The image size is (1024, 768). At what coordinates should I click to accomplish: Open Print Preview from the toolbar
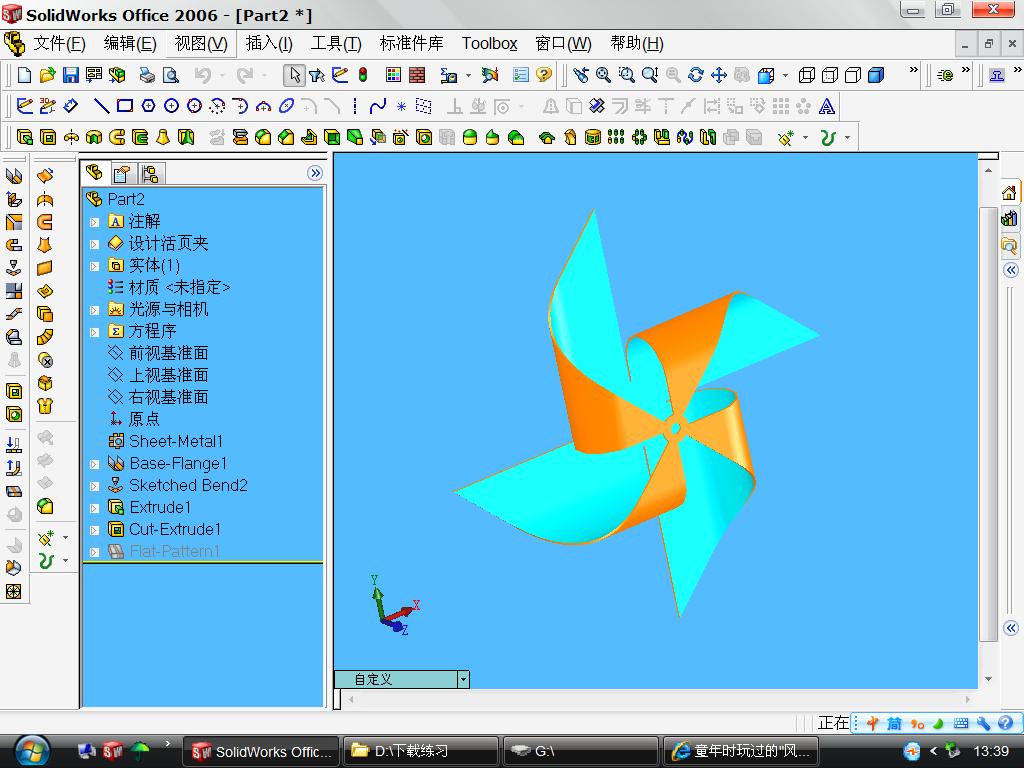[170, 75]
